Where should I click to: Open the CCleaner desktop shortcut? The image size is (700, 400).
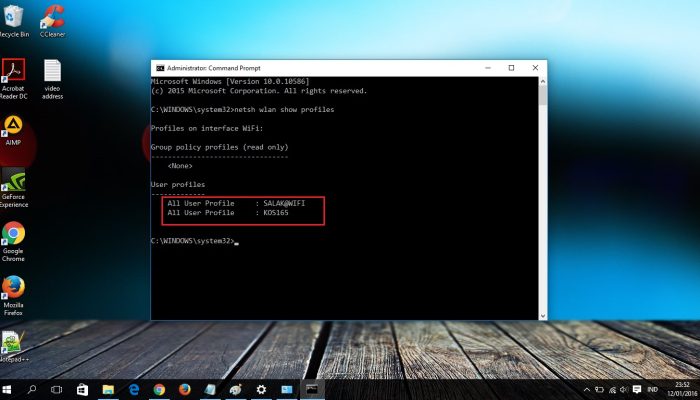[x=53, y=19]
